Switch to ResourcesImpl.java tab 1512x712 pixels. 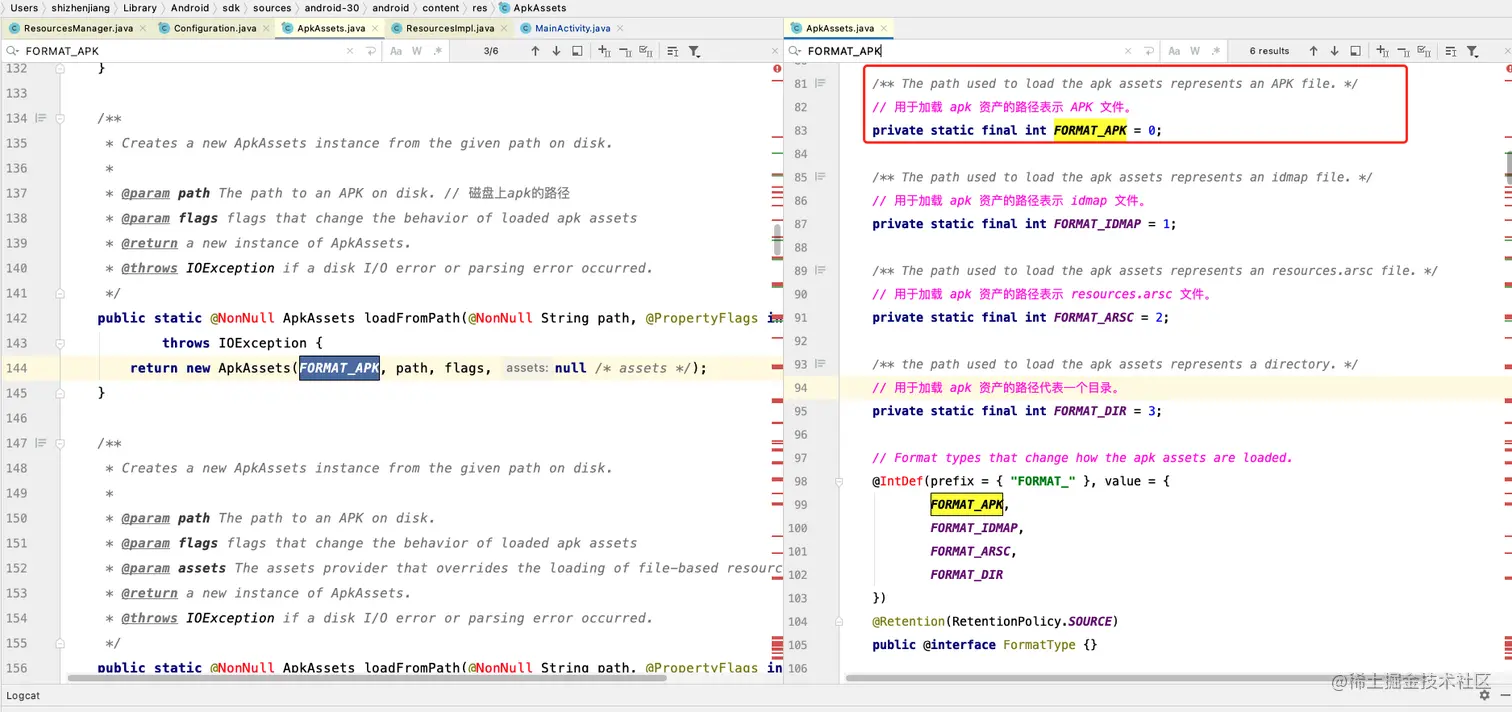coord(449,28)
